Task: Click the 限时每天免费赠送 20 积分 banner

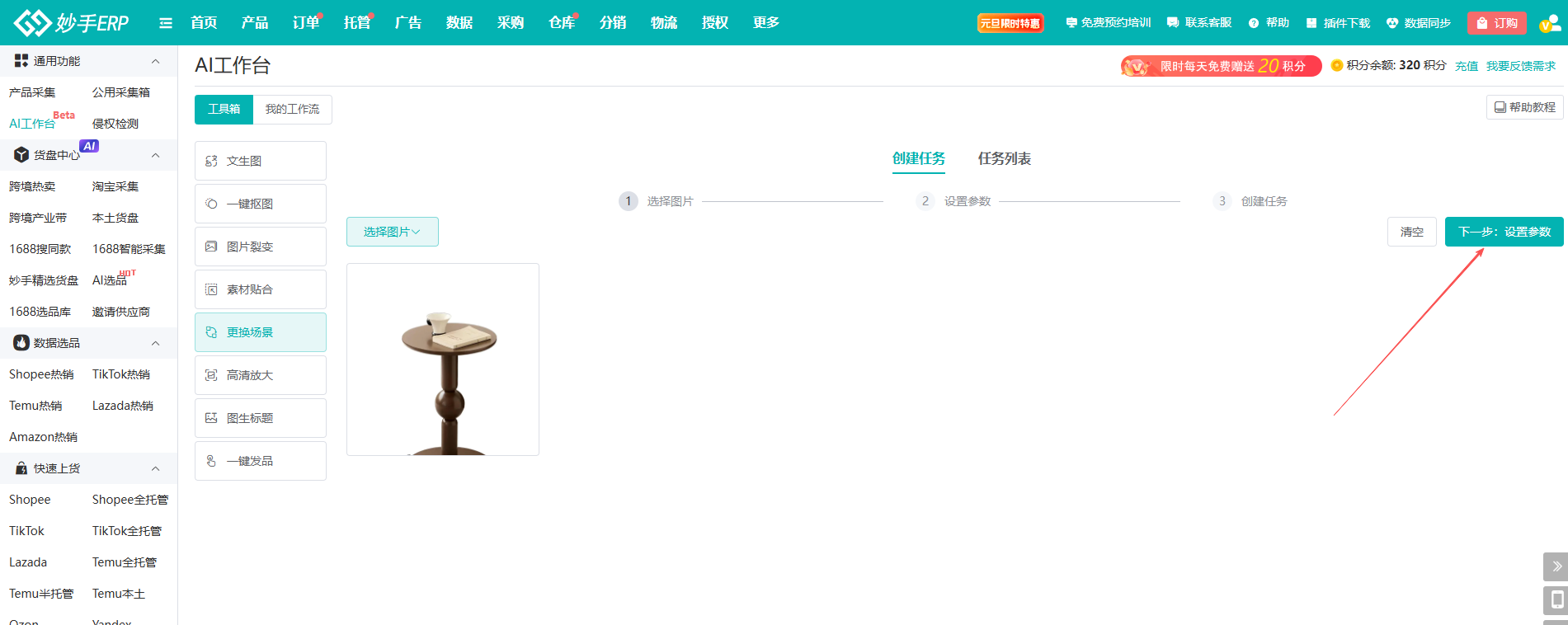Action: (1222, 66)
